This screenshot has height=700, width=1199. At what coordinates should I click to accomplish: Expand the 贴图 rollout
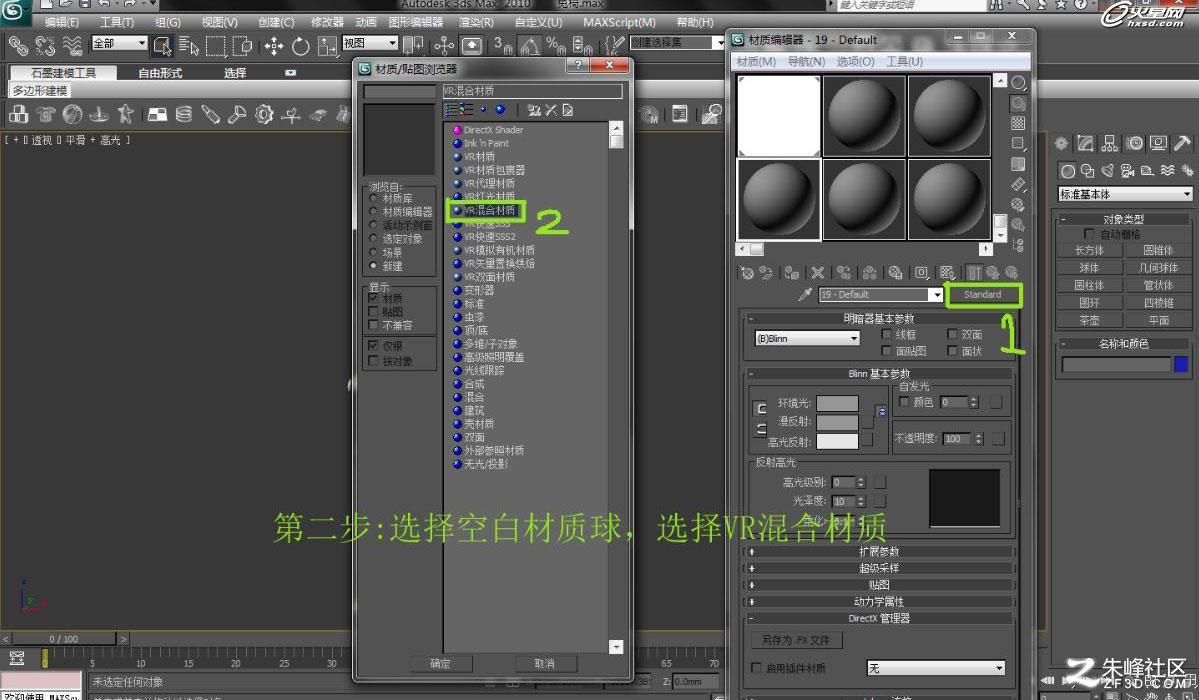(x=879, y=585)
